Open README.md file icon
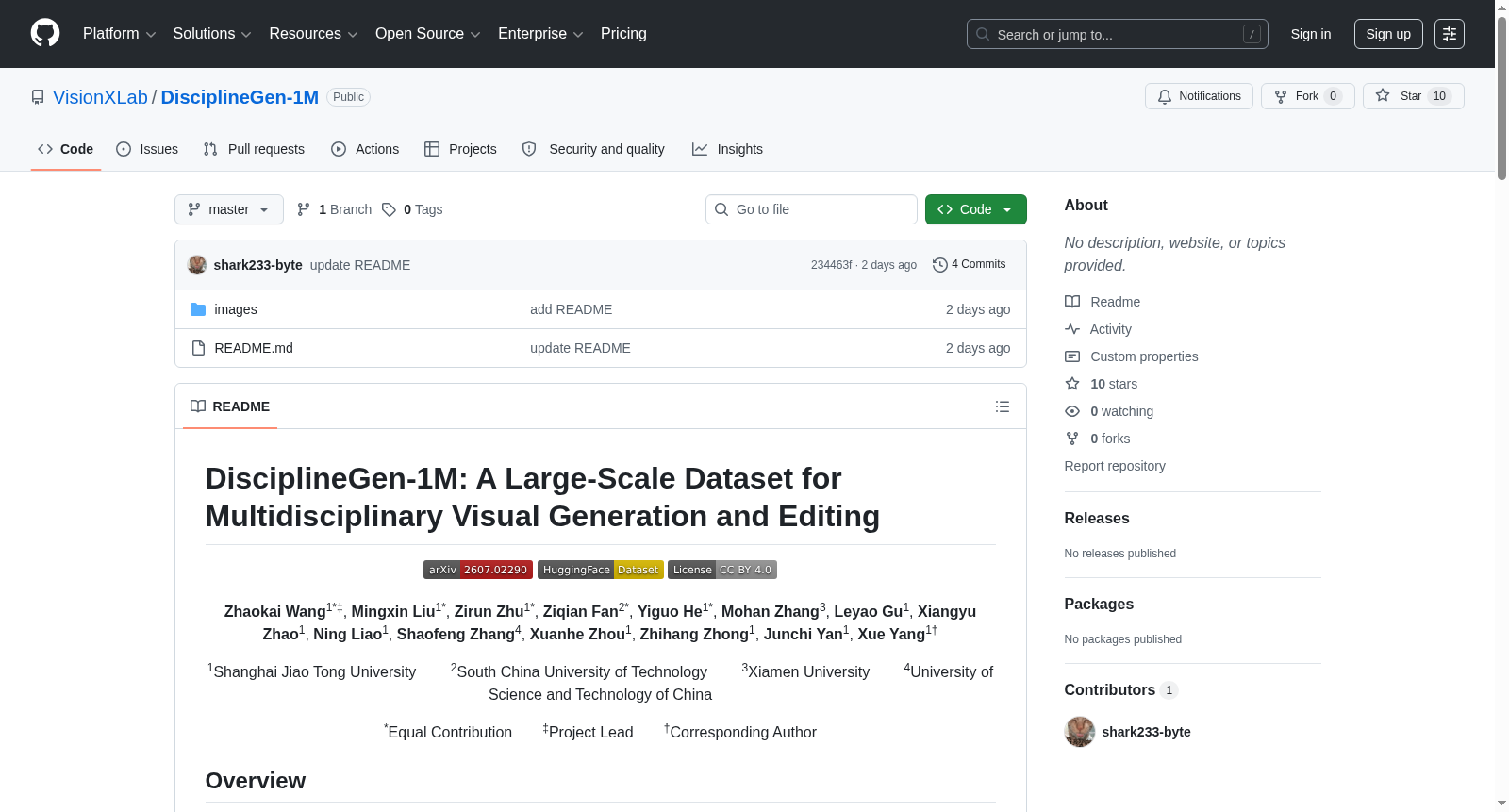This screenshot has width=1509, height=812. coord(198,348)
